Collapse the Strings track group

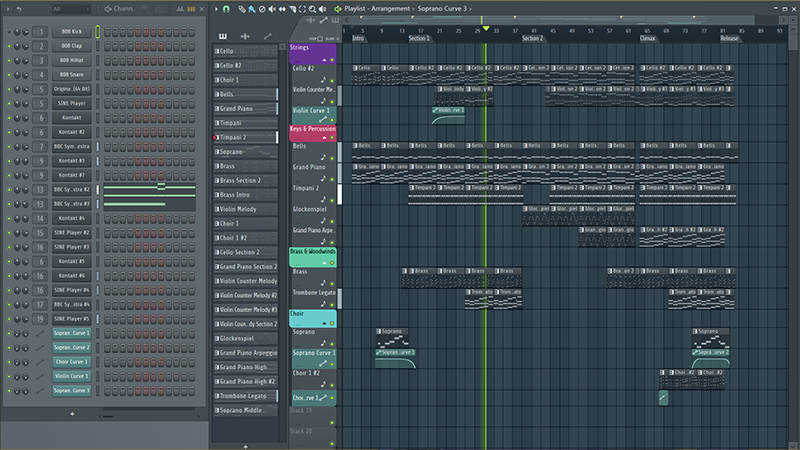324,60
